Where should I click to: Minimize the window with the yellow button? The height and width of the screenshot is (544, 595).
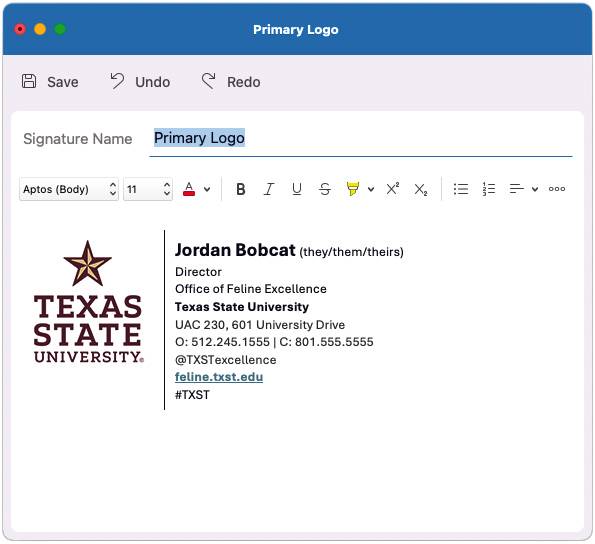coord(40,29)
